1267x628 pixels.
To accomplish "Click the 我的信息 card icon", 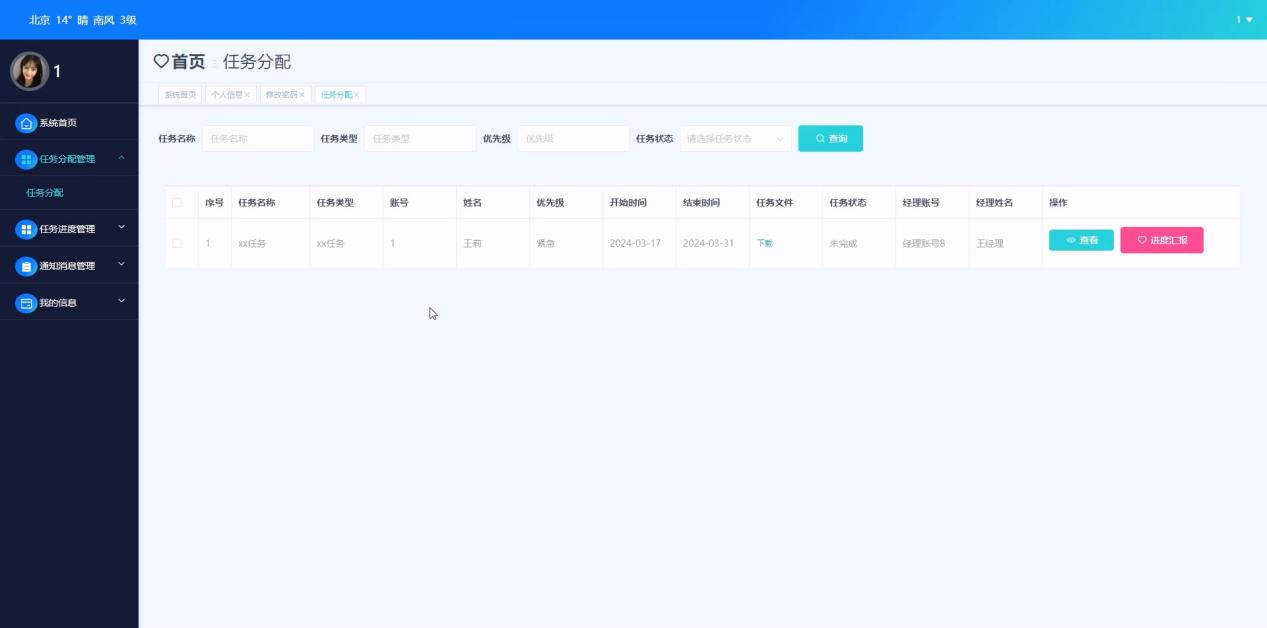I will click(26, 302).
